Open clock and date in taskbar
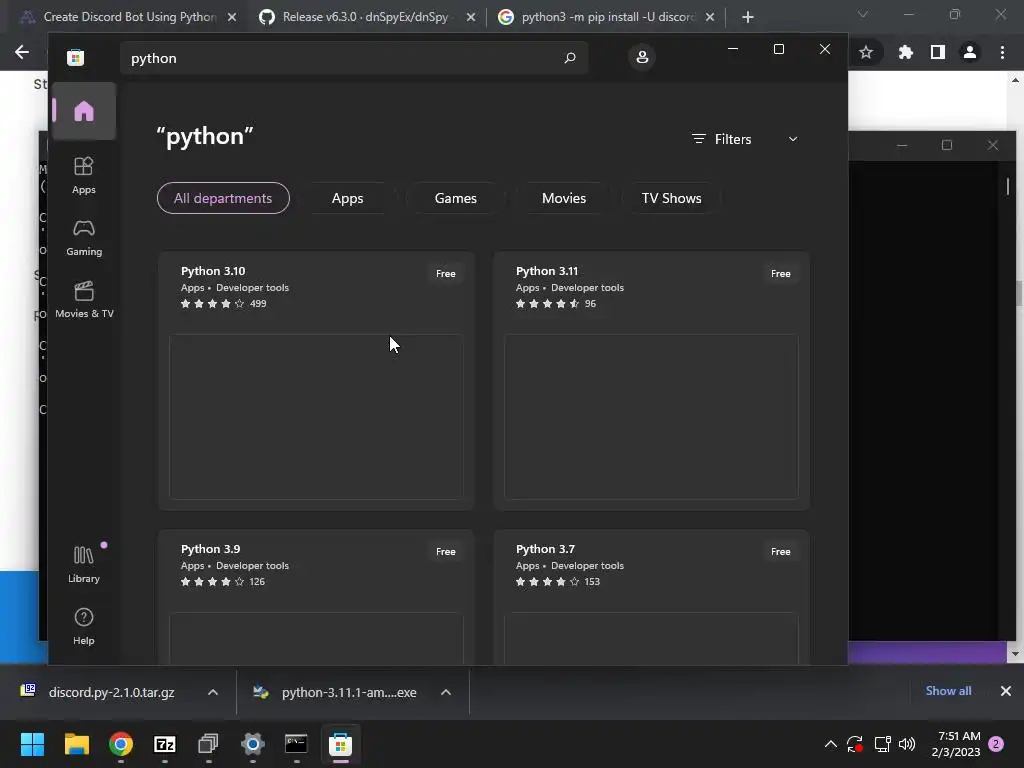 956,744
